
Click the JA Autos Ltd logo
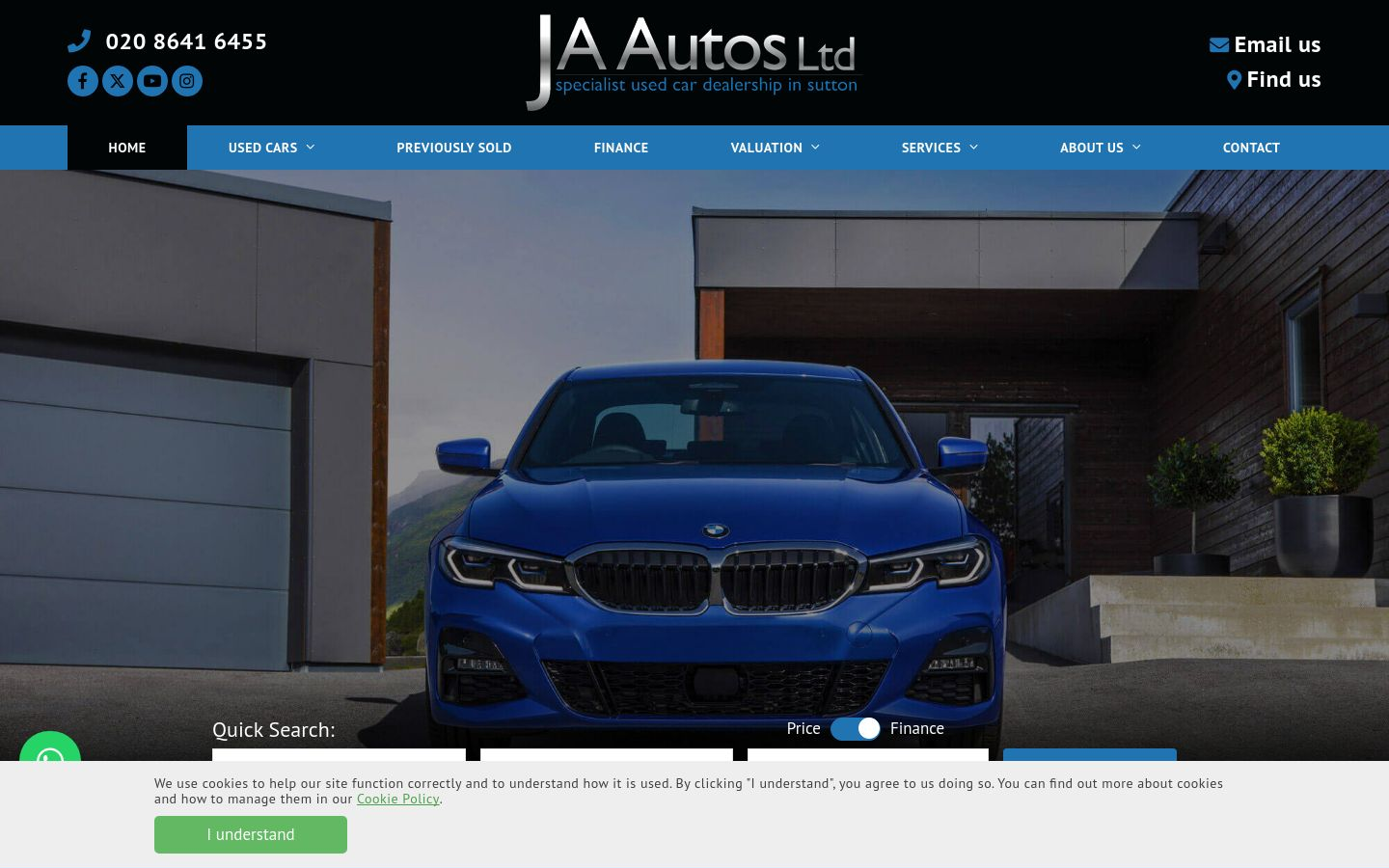point(693,62)
